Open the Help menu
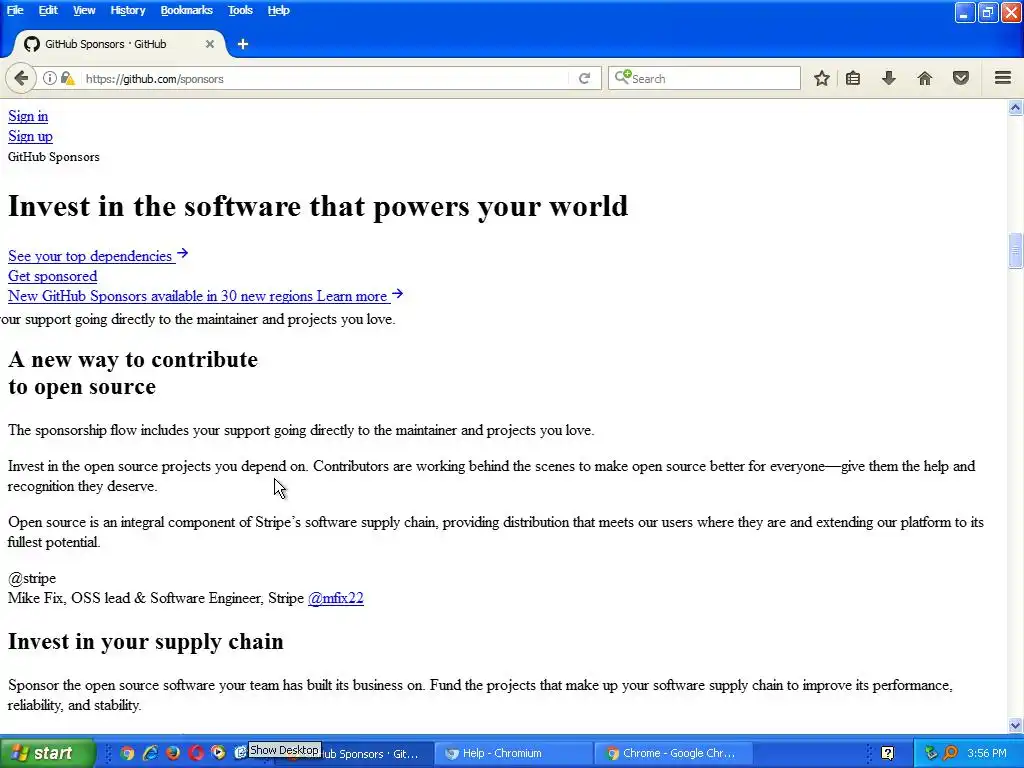 pos(278,10)
